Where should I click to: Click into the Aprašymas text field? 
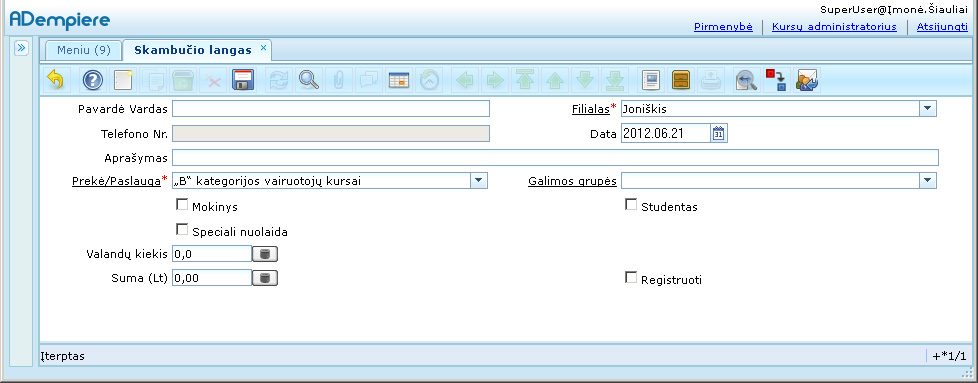pos(555,157)
